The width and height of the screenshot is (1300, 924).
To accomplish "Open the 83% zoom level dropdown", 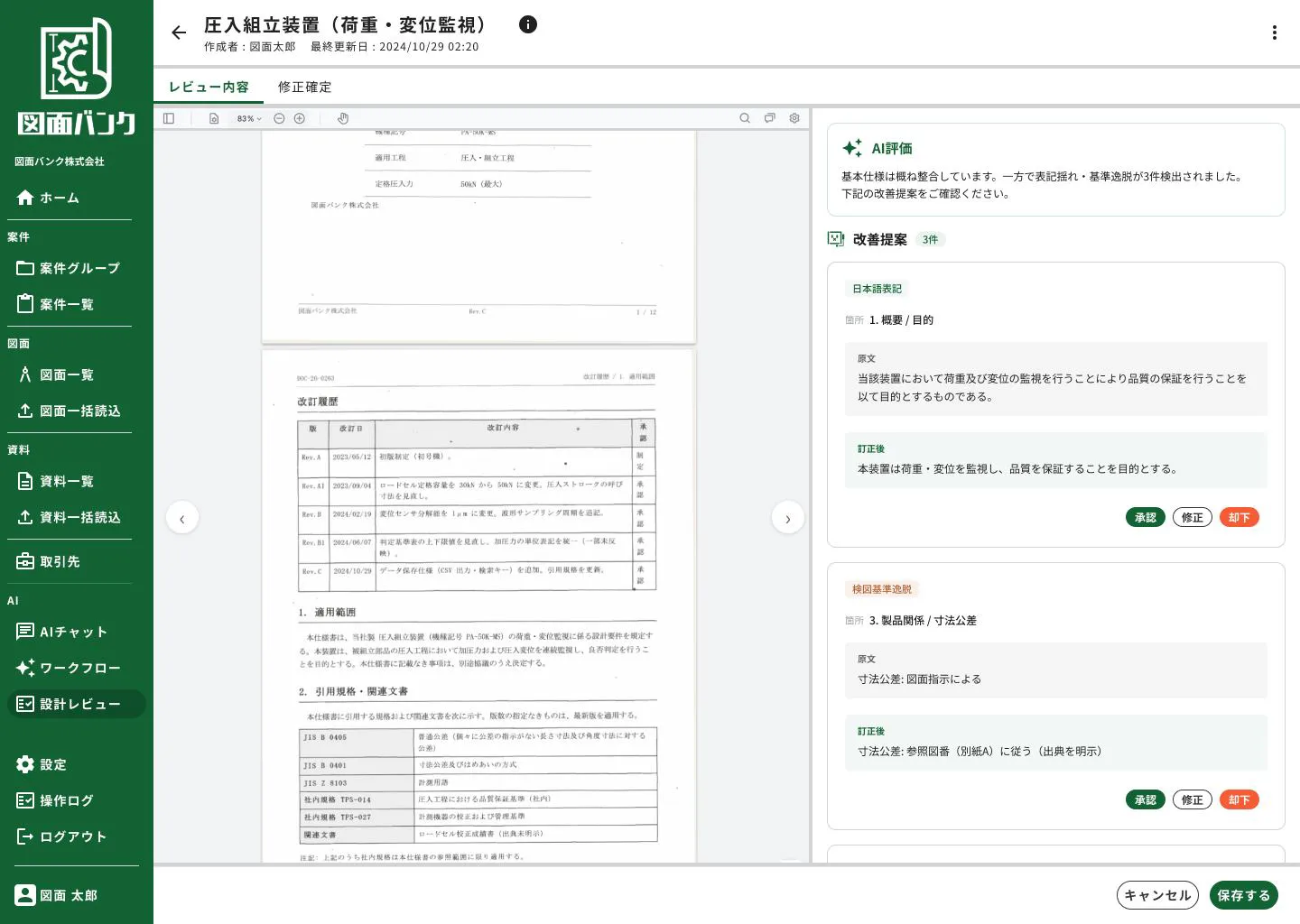I will pyautogui.click(x=249, y=118).
